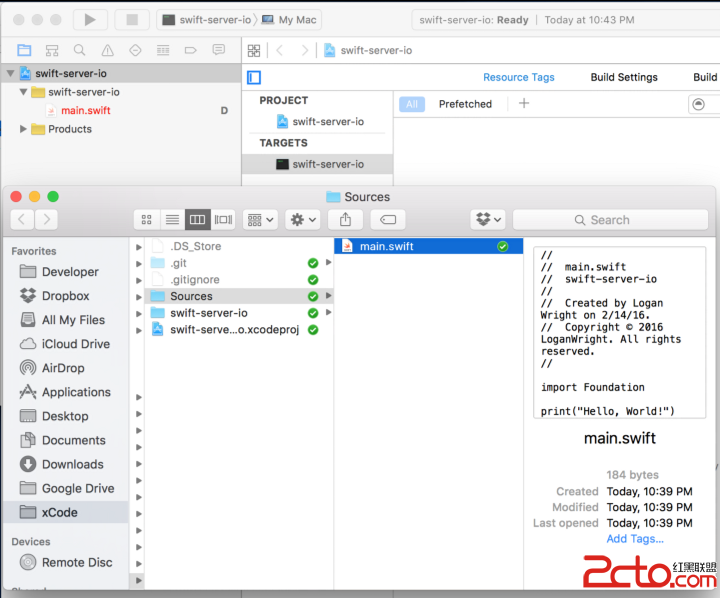
Task: Select main.swift in Xcode navigator
Action: pyautogui.click(x=85, y=110)
